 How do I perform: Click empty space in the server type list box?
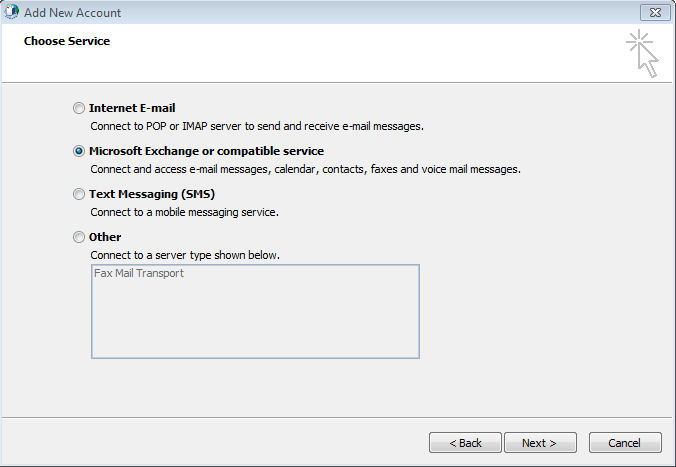(255, 320)
